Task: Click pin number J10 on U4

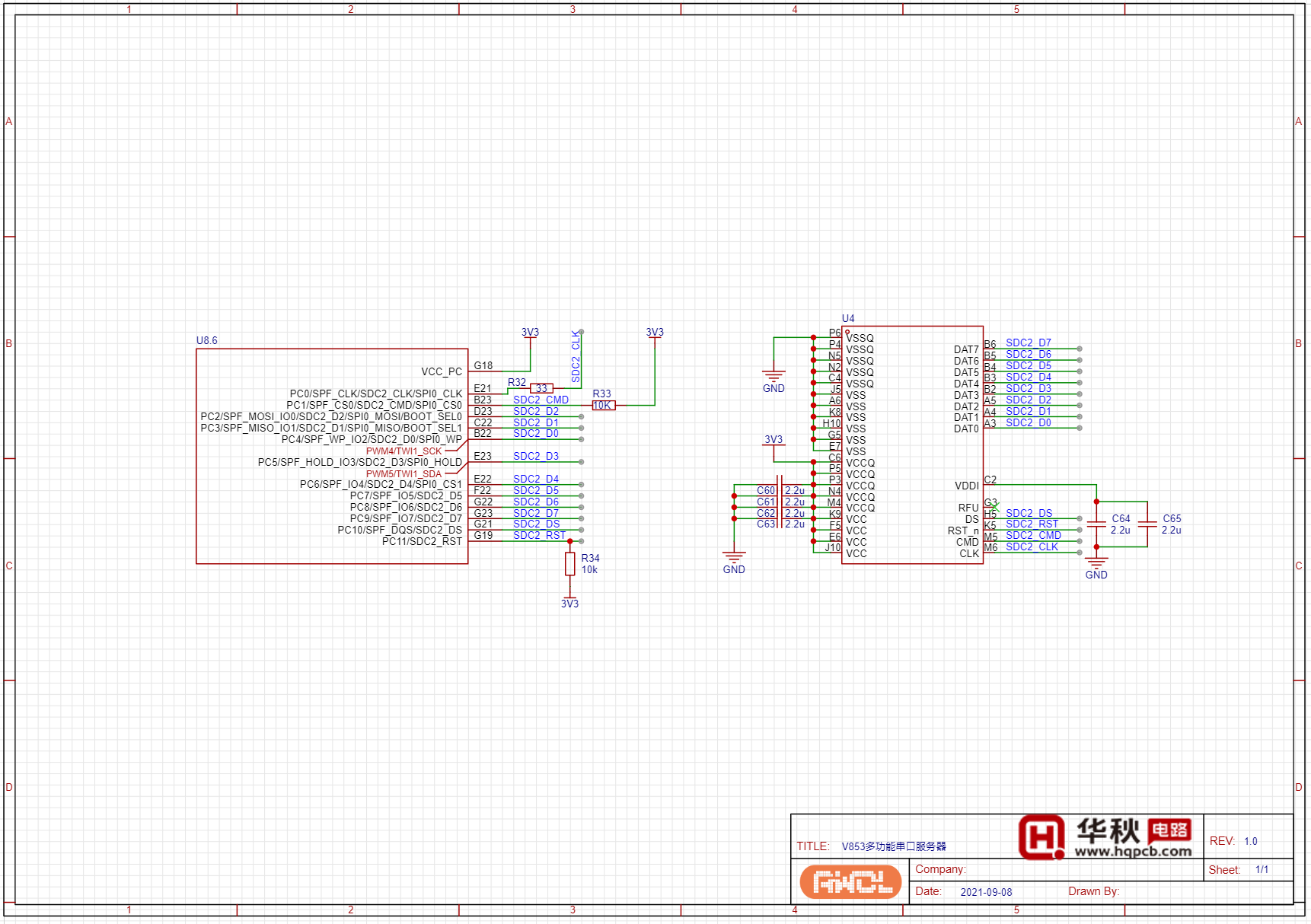Action: click(x=833, y=547)
